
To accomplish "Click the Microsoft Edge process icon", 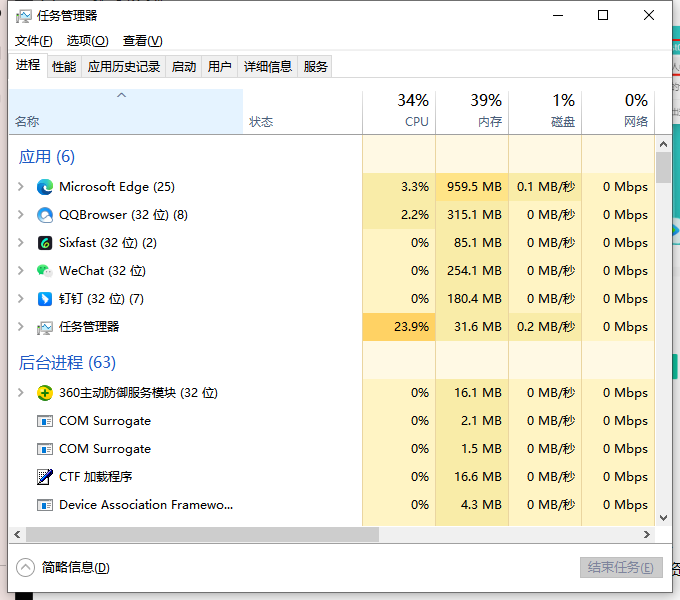I will (45, 187).
